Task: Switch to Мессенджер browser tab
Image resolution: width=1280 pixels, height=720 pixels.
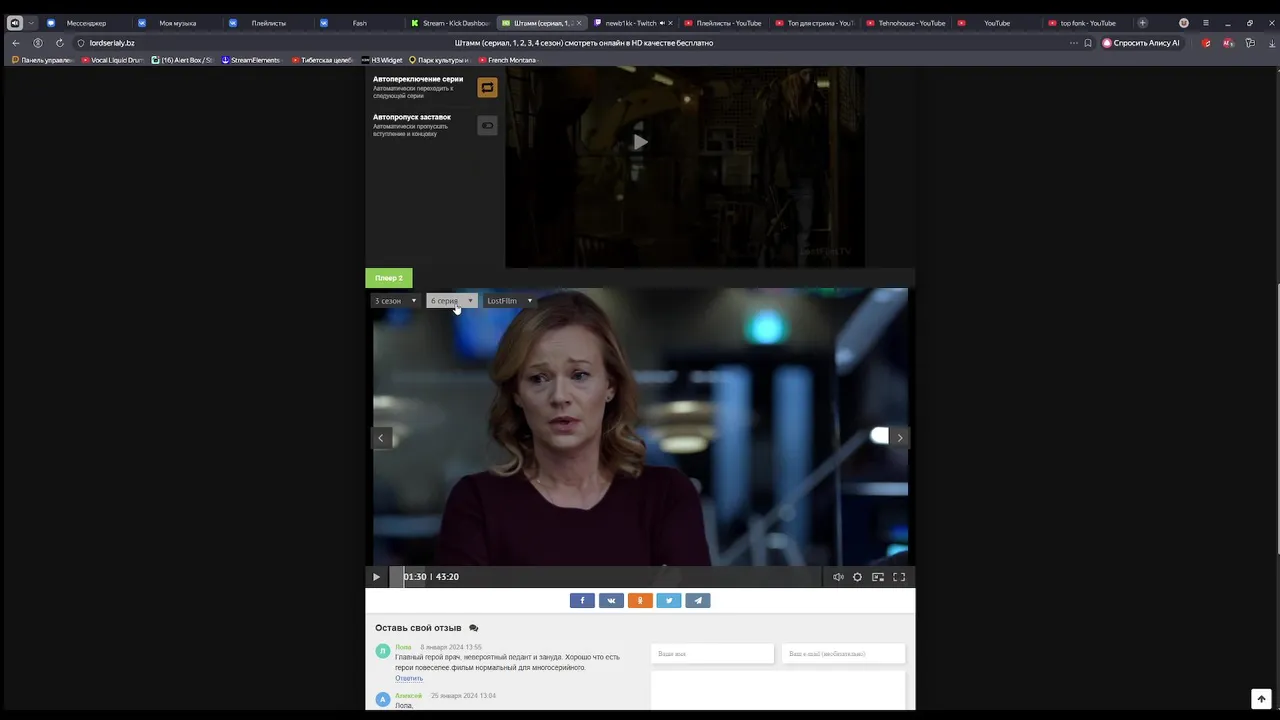Action: [86, 23]
